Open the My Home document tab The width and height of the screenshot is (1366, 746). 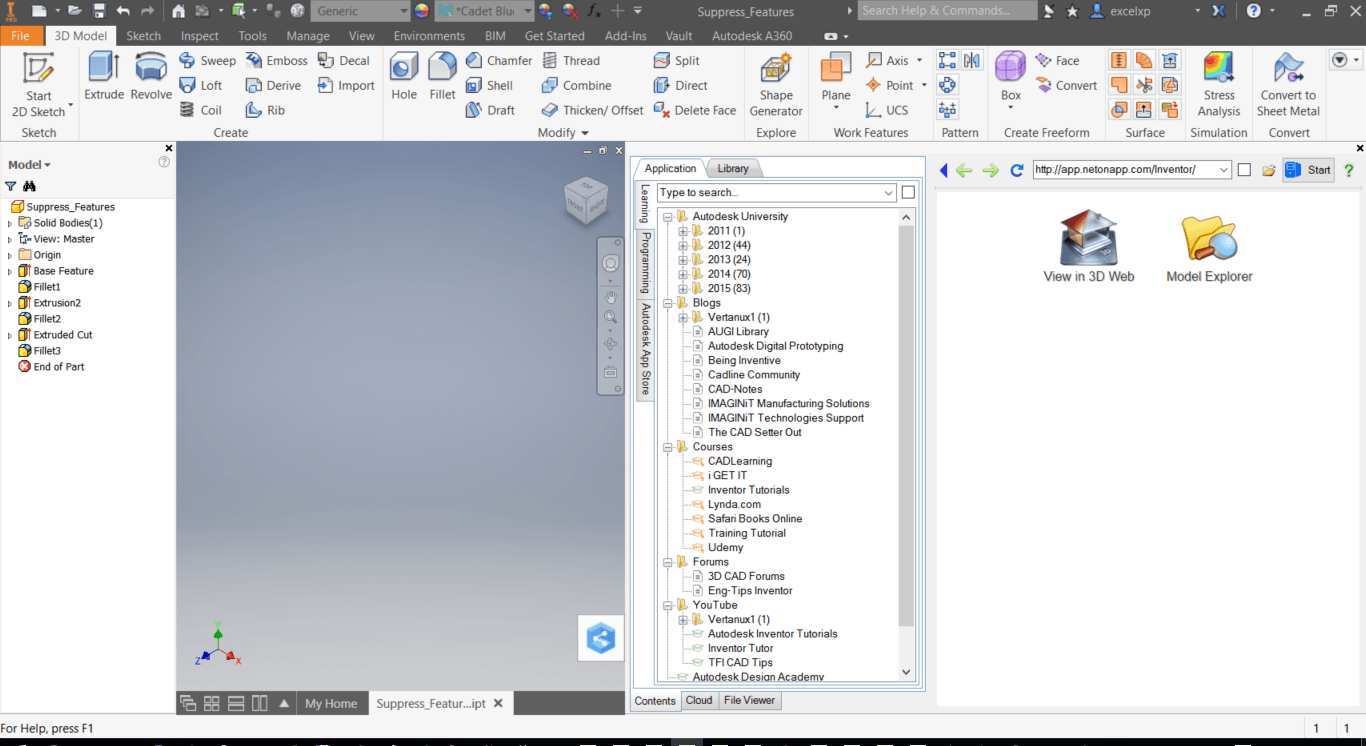[x=331, y=703]
